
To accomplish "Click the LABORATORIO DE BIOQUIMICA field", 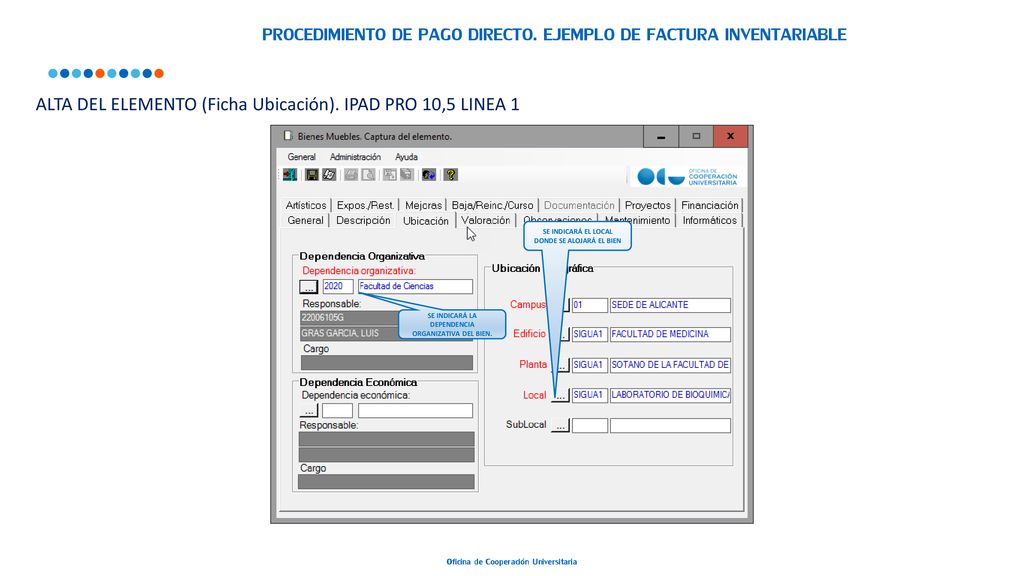I will coord(670,395).
